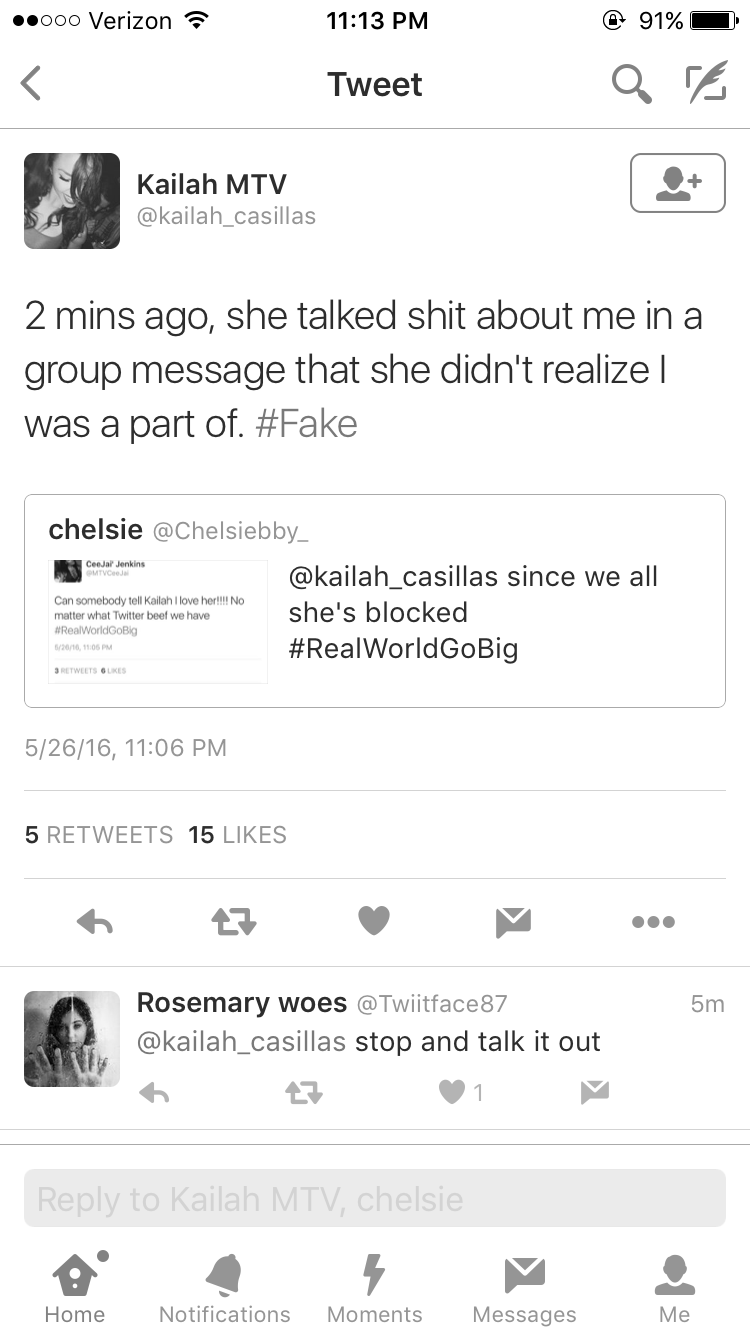View the 5 Retweets list
750x1334 pixels.
pyautogui.click(x=99, y=835)
